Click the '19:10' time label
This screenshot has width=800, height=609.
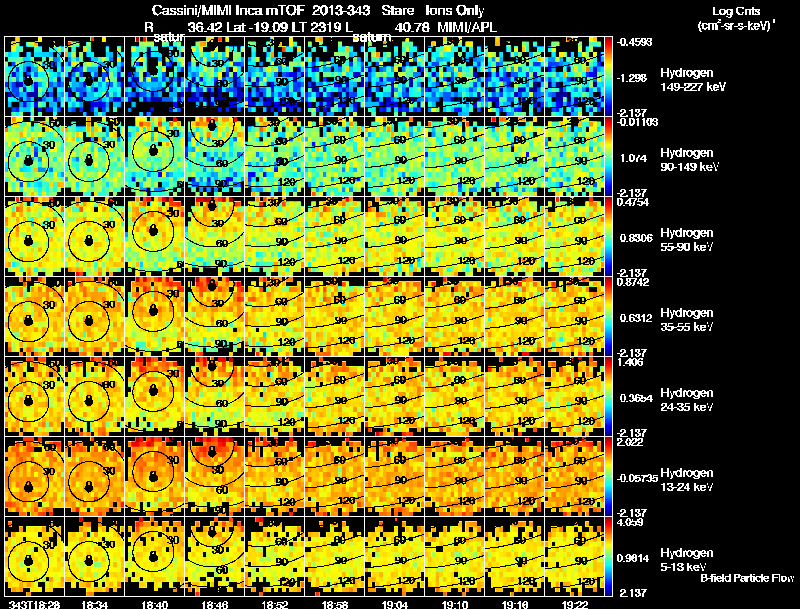tap(455, 604)
